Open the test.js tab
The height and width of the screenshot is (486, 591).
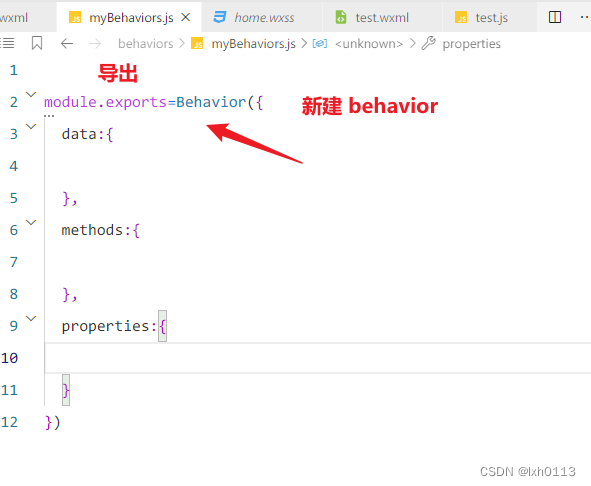tap(490, 17)
